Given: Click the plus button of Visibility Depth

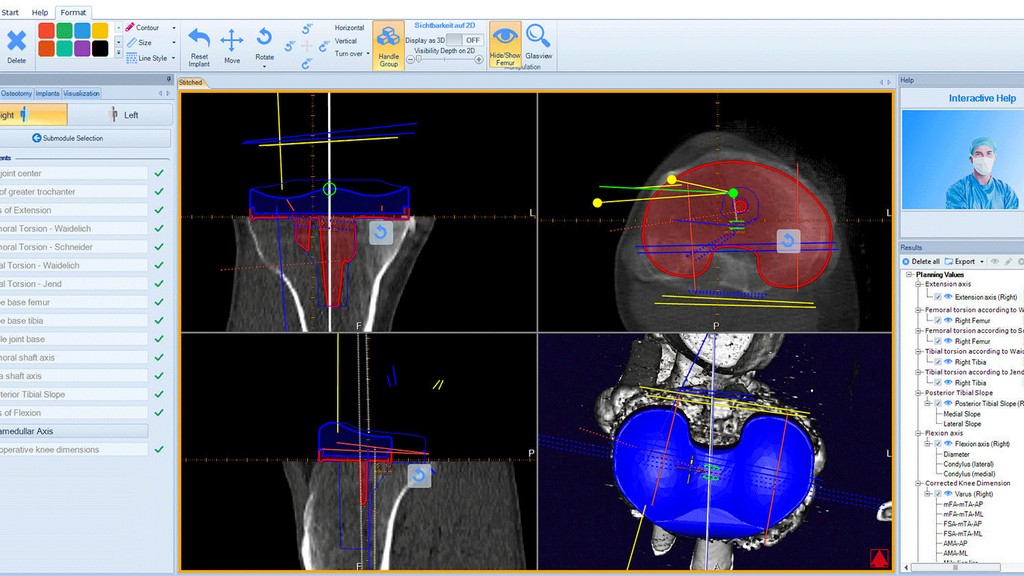Looking at the screenshot, I should pyautogui.click(x=479, y=59).
